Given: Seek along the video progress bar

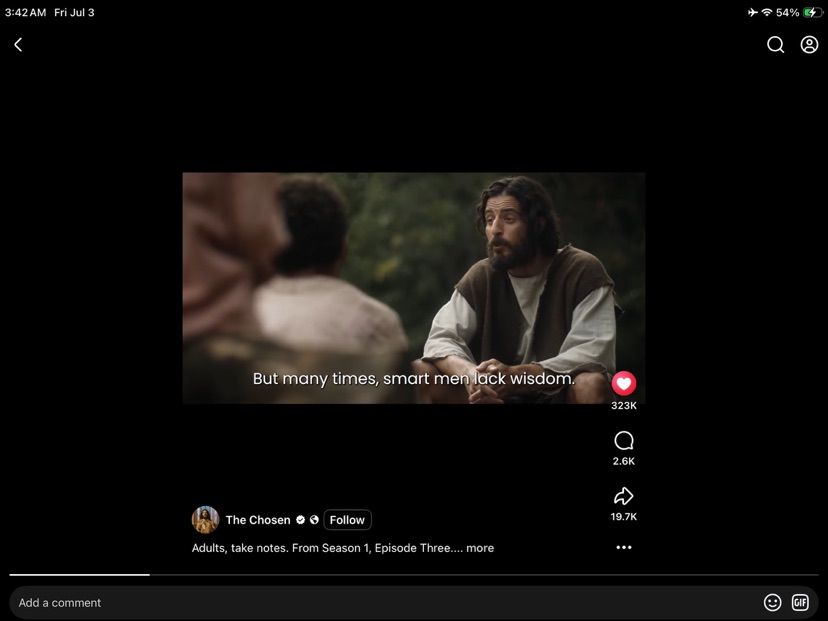Looking at the screenshot, I should tap(413, 575).
